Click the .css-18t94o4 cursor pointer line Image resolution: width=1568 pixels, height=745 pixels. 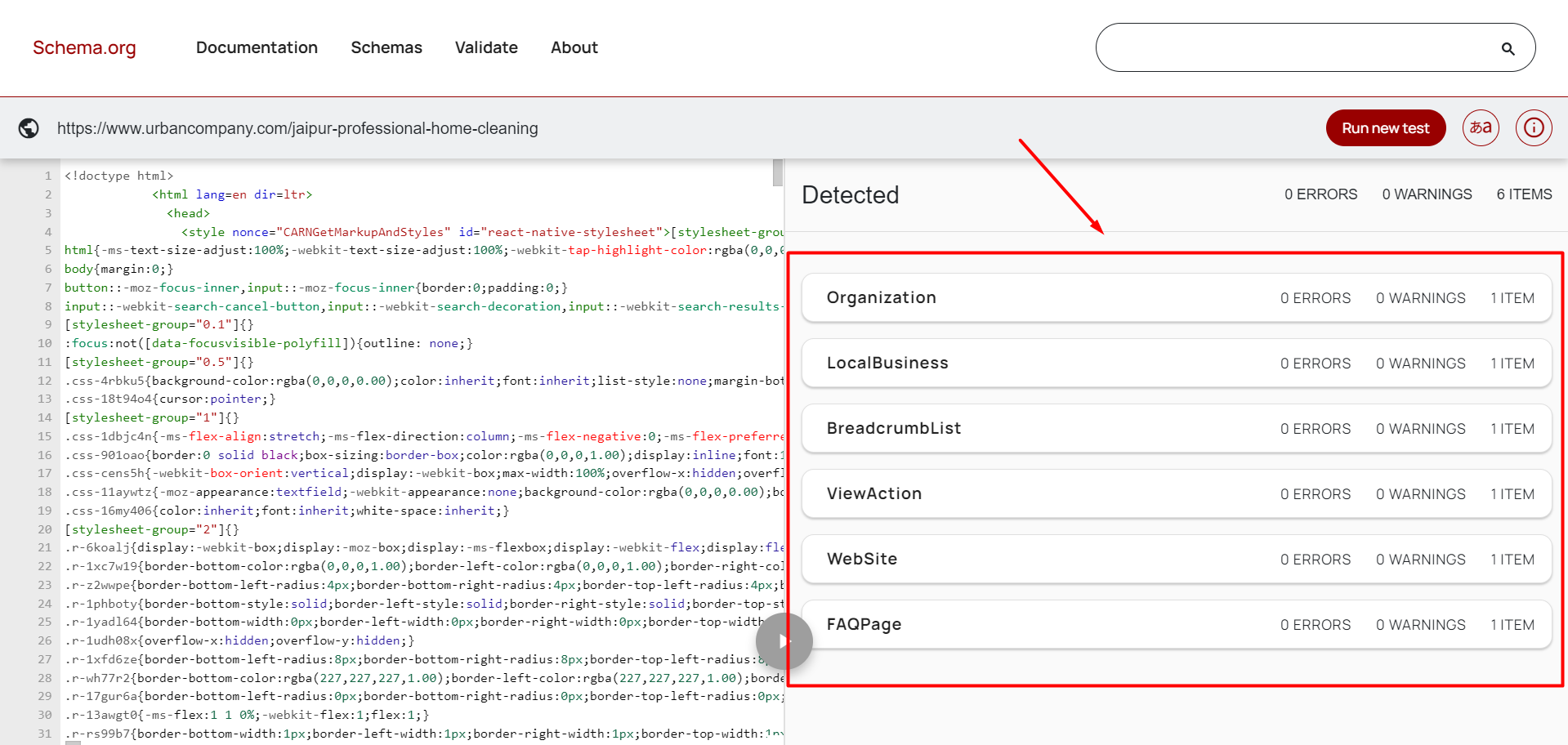point(170,399)
